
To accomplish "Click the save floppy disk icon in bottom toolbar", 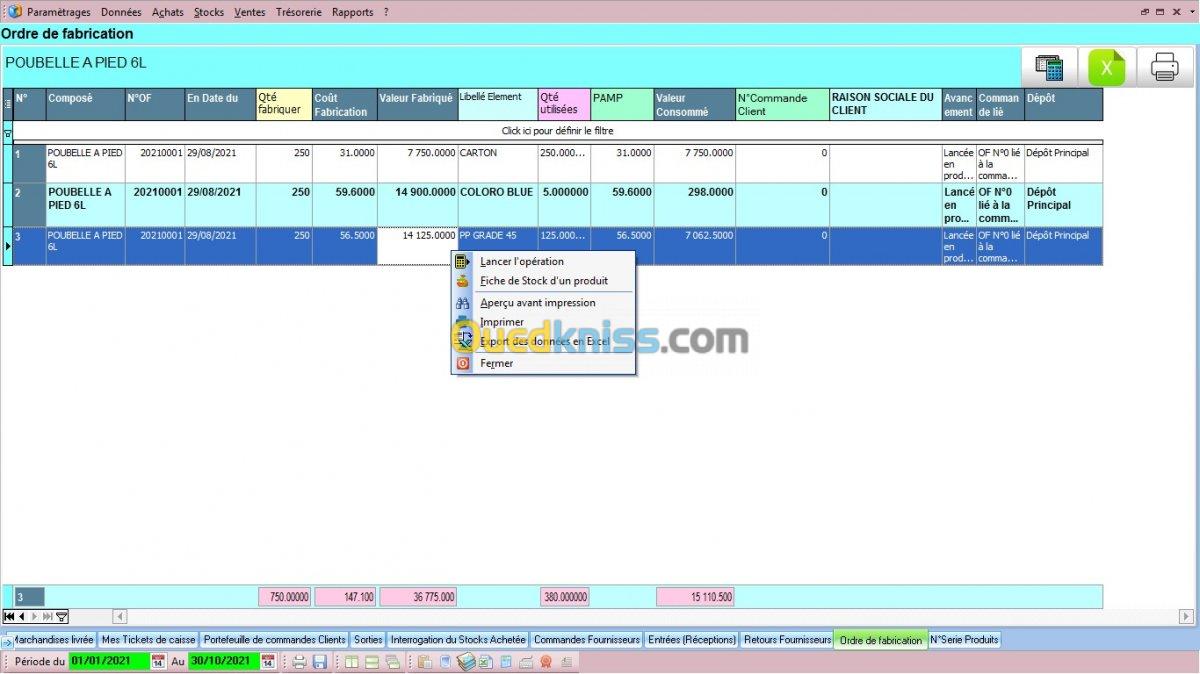I will point(320,661).
